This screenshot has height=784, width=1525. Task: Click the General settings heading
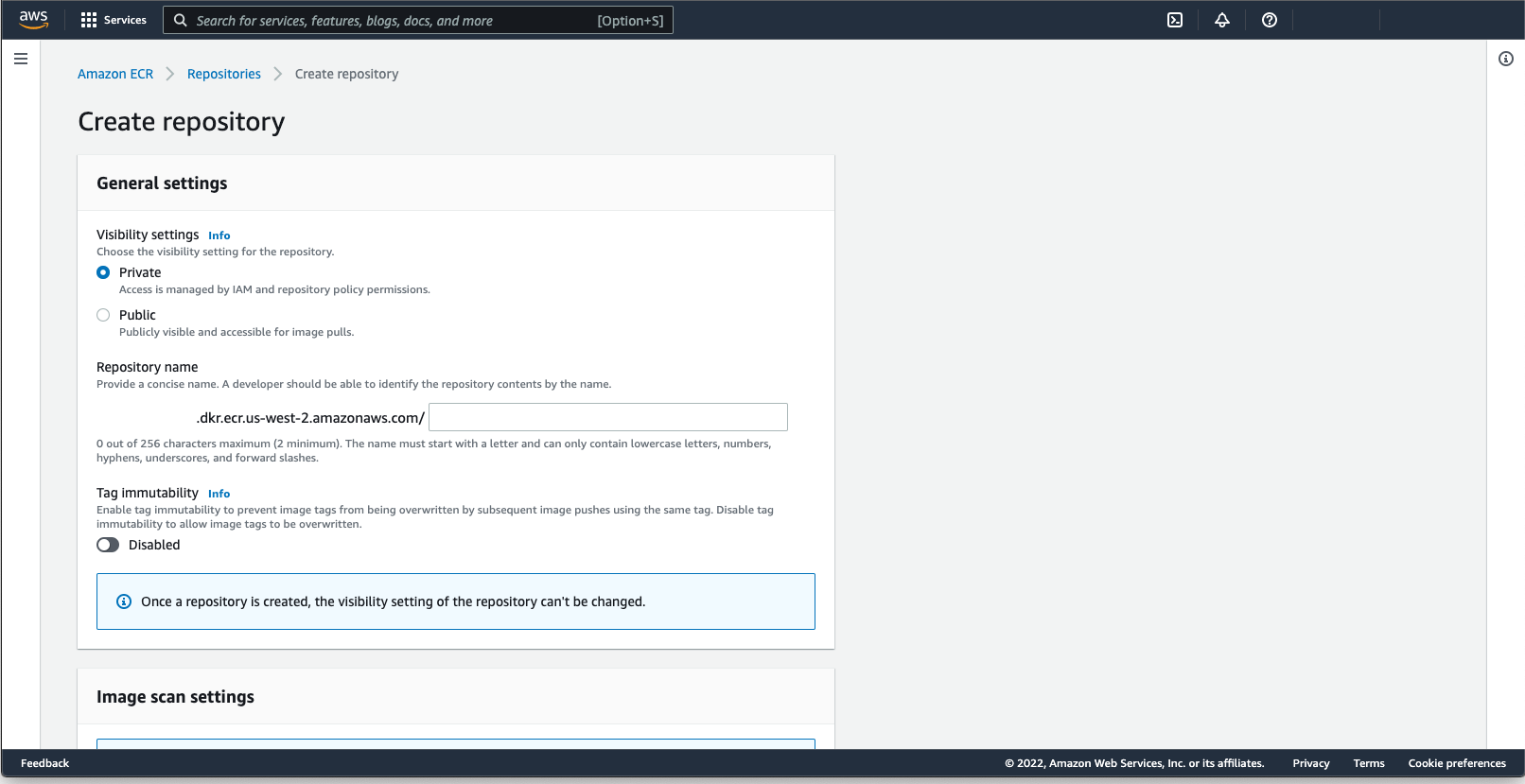[162, 183]
